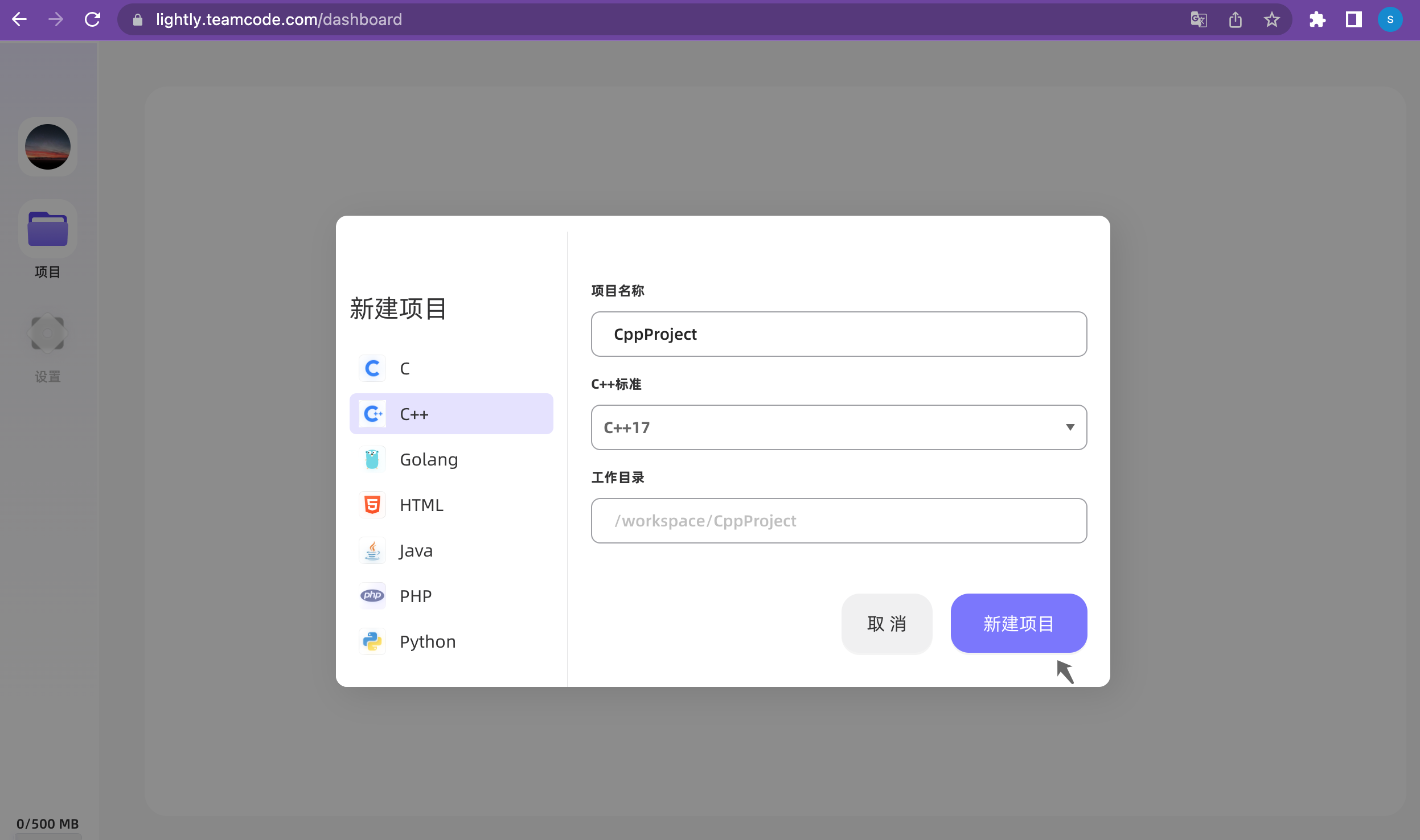Open the 设置 settings sidebar icon
Viewport: 1420px width, 840px height.
pos(48,333)
